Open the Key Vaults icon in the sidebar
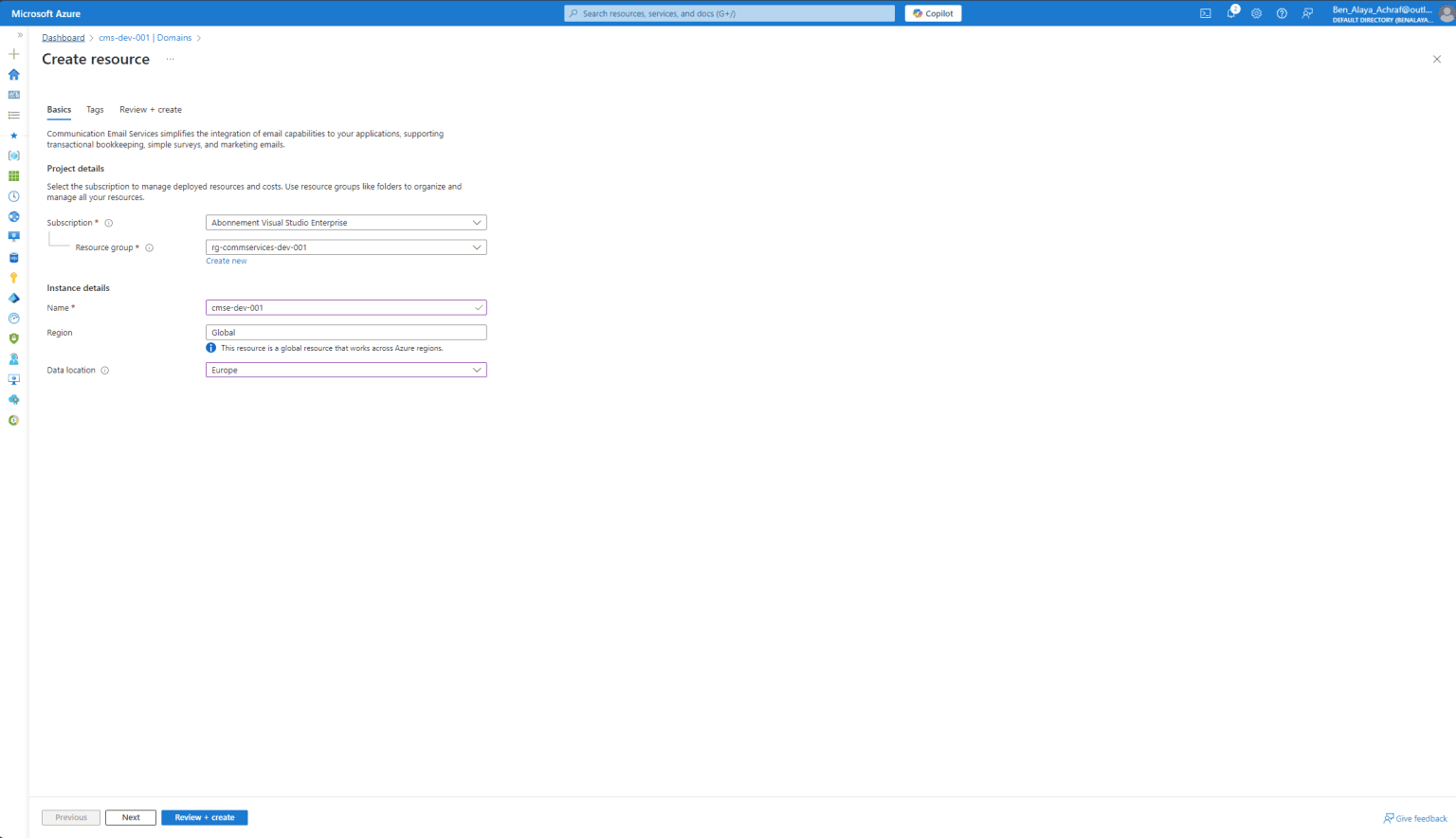Image resolution: width=1456 pixels, height=838 pixels. [x=13, y=278]
